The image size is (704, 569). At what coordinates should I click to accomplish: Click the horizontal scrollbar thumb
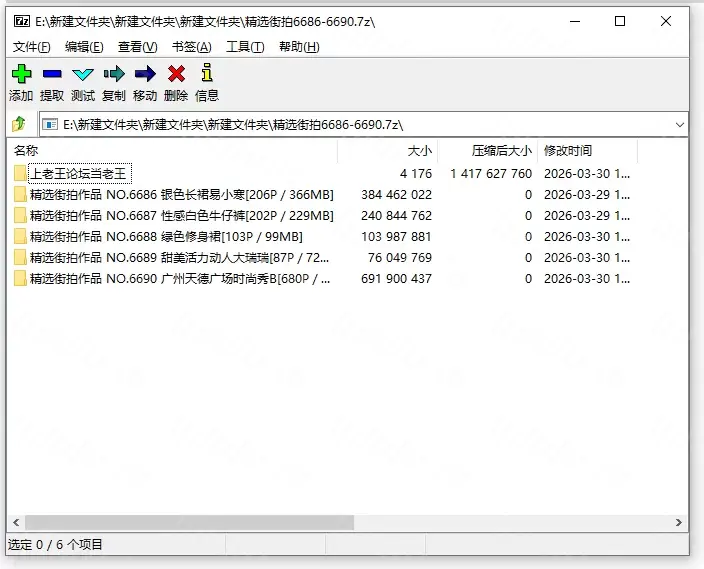point(190,523)
